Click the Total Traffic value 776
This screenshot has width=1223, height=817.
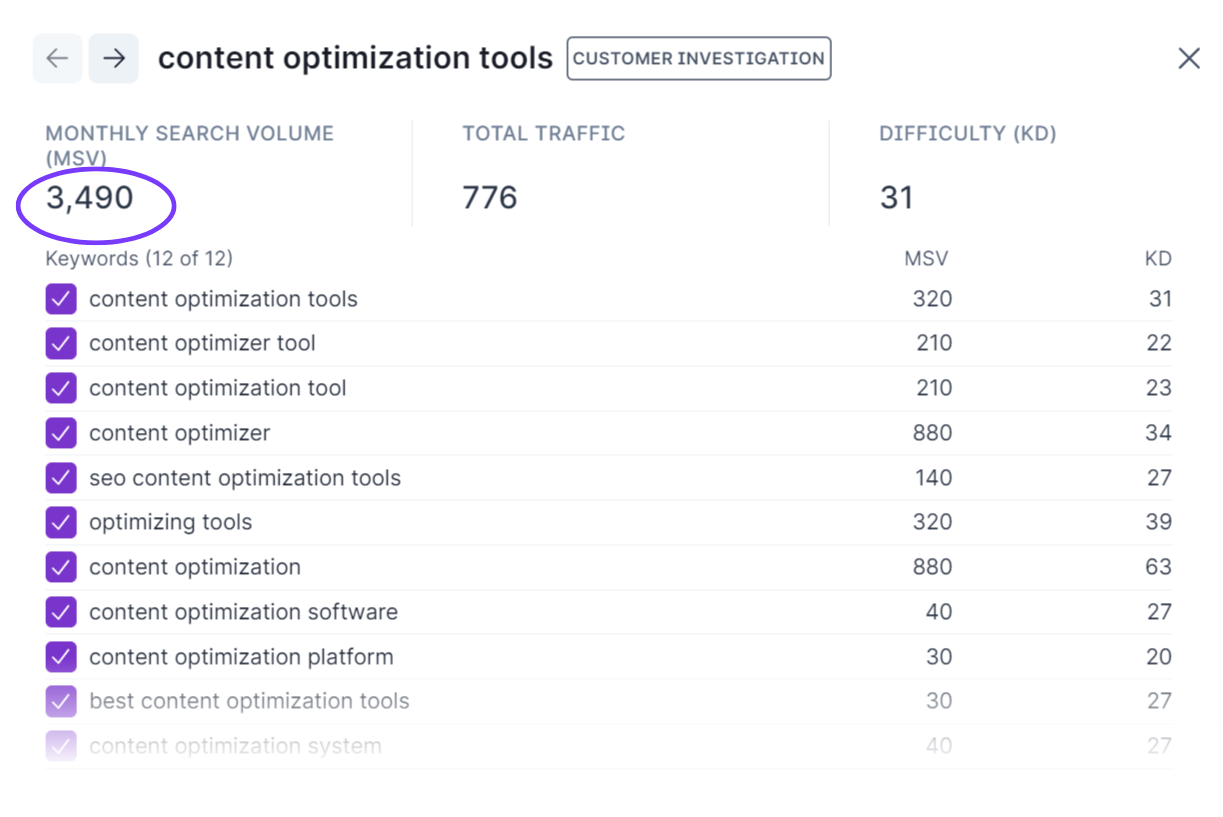coord(490,198)
